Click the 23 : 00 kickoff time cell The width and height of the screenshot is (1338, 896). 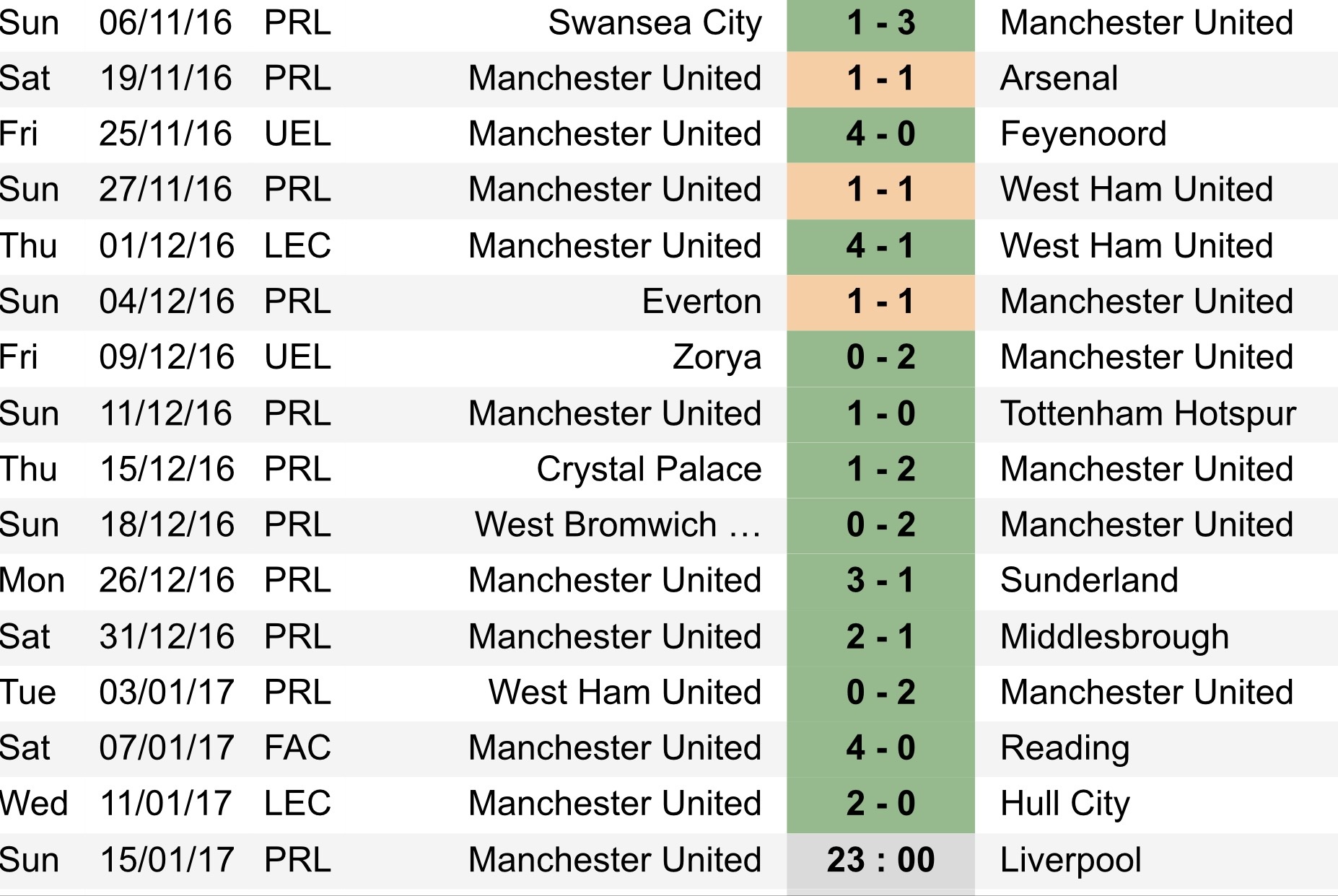[880, 860]
